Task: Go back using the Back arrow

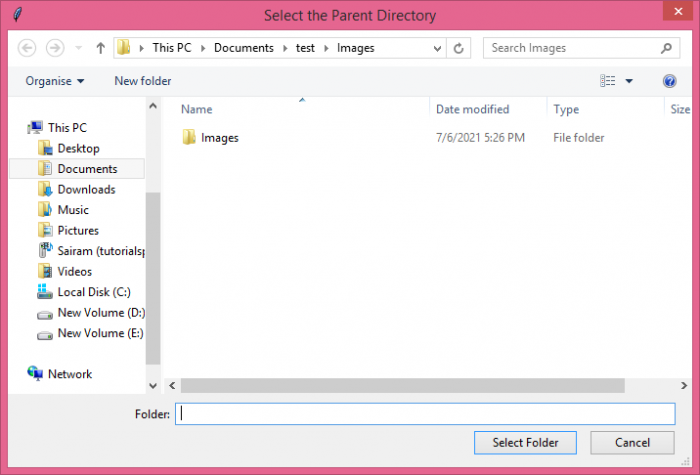Action: [27, 48]
